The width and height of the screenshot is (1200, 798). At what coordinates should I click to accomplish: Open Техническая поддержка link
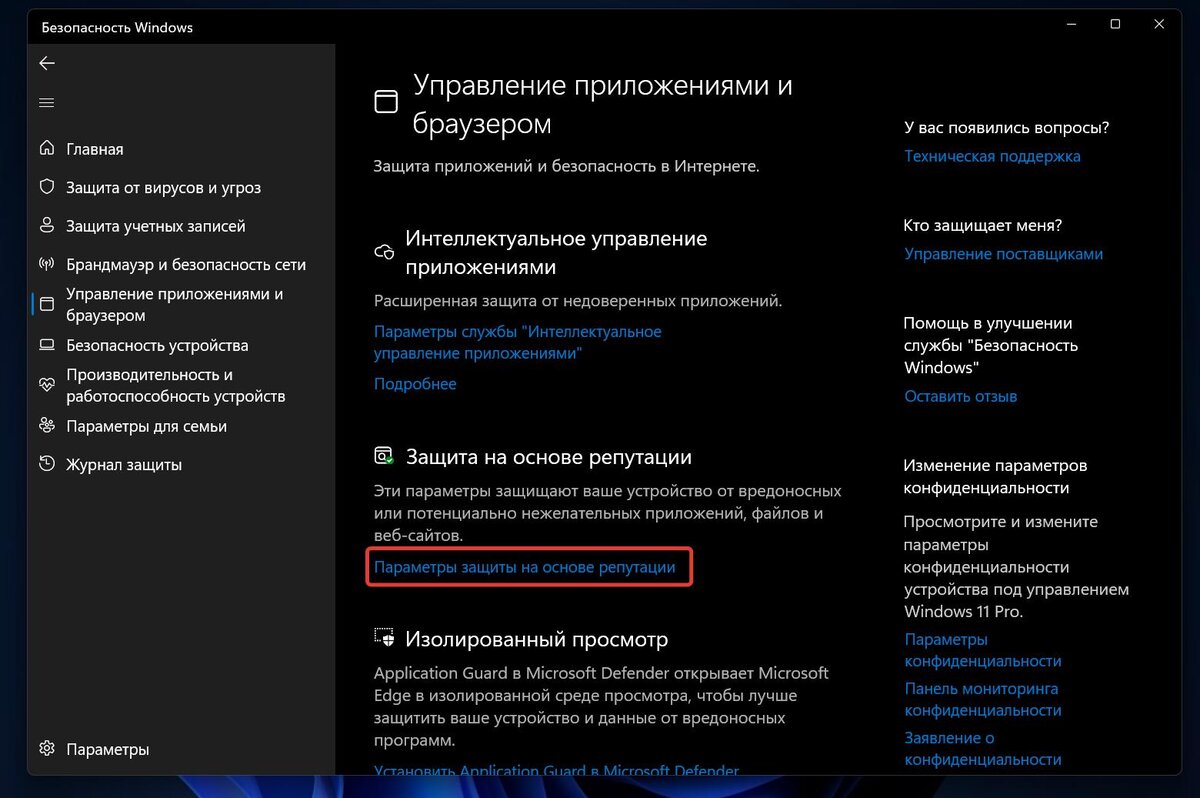992,156
